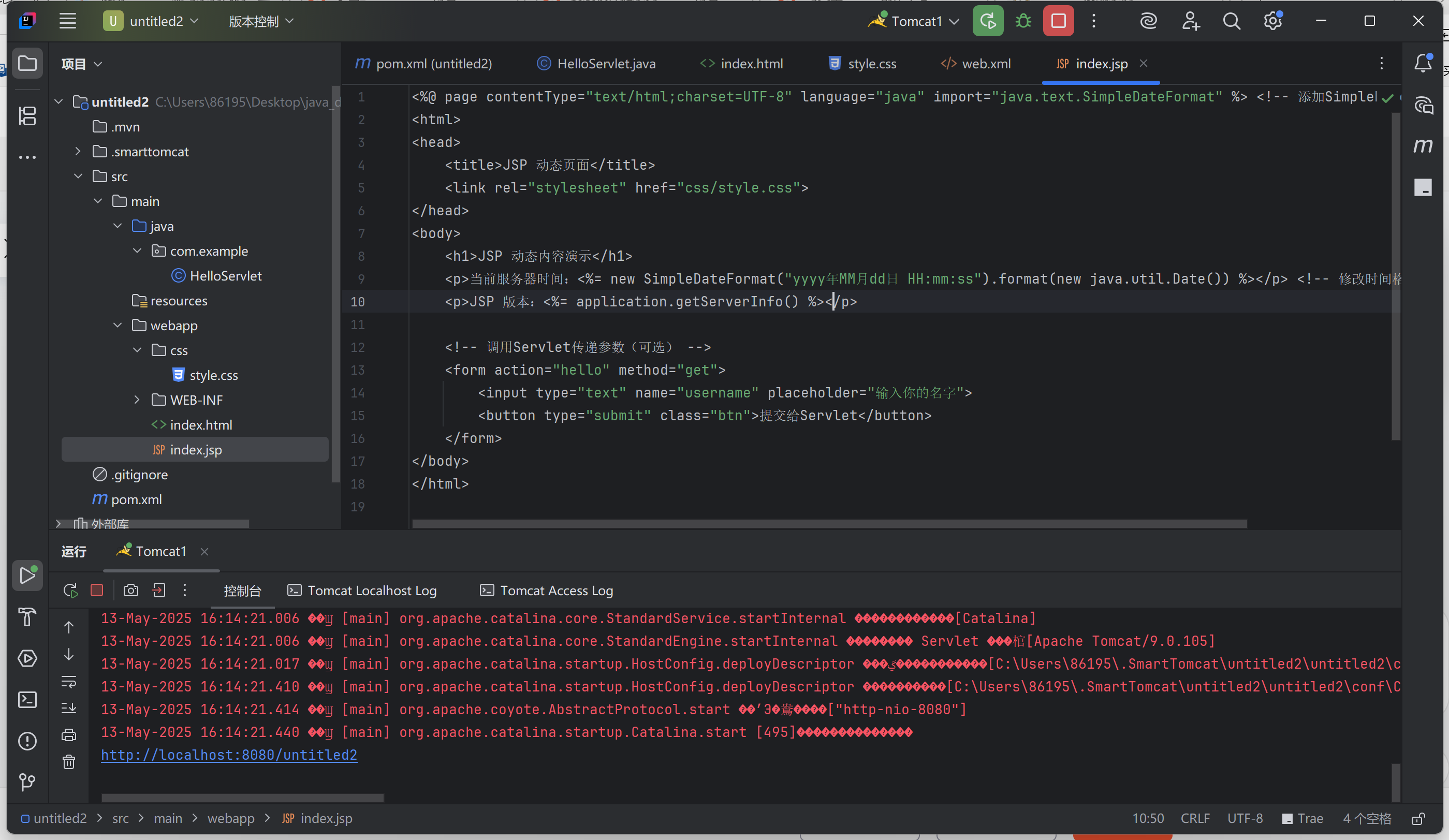This screenshot has width=1449, height=840.
Task: Open the main hamburger menu
Action: [x=68, y=21]
